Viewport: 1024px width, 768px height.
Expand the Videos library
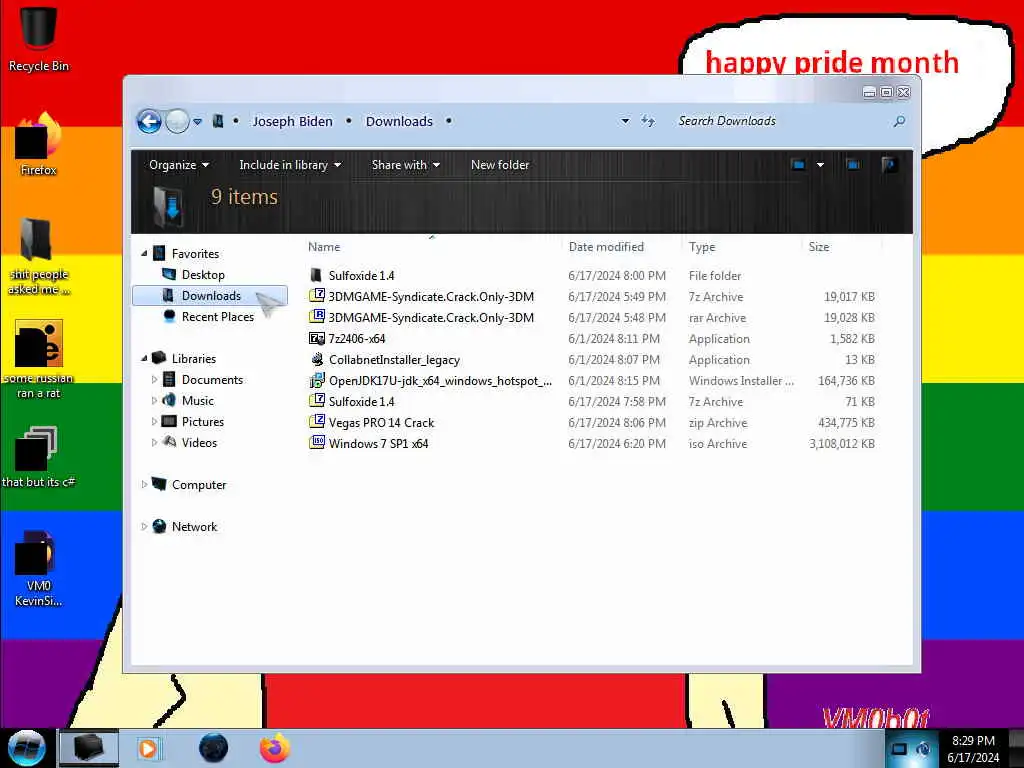click(154, 443)
